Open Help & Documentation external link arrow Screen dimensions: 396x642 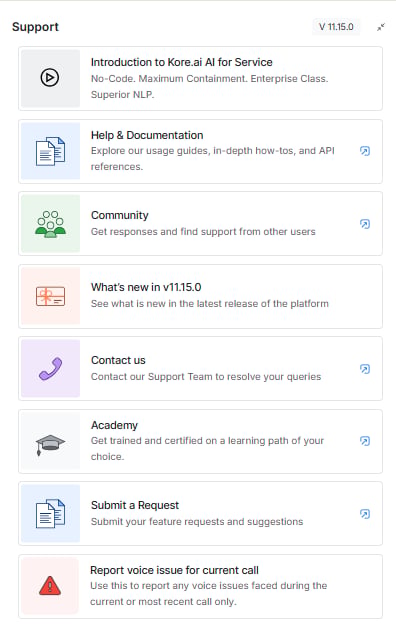click(x=365, y=151)
